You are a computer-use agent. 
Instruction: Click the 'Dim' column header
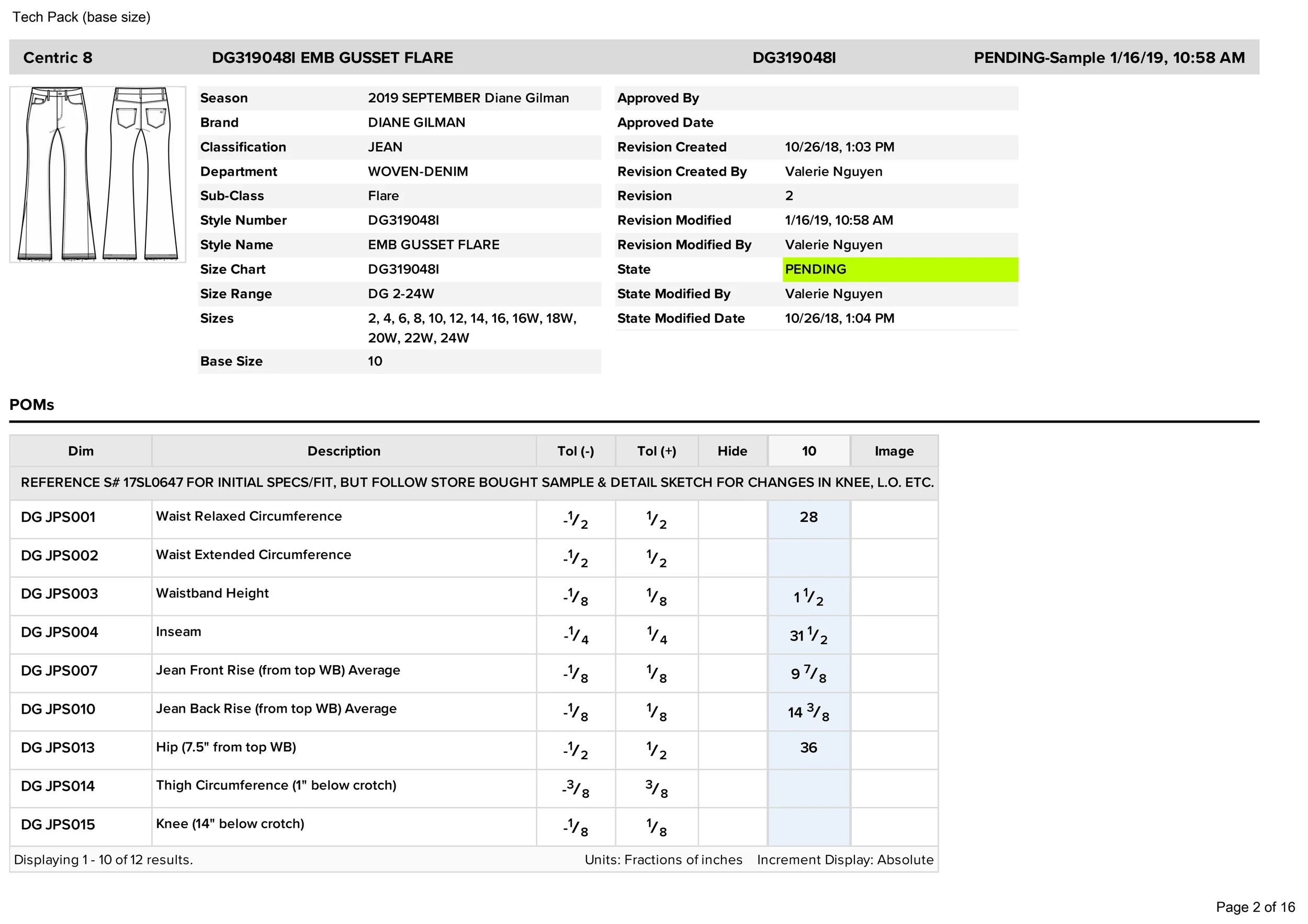click(x=81, y=451)
